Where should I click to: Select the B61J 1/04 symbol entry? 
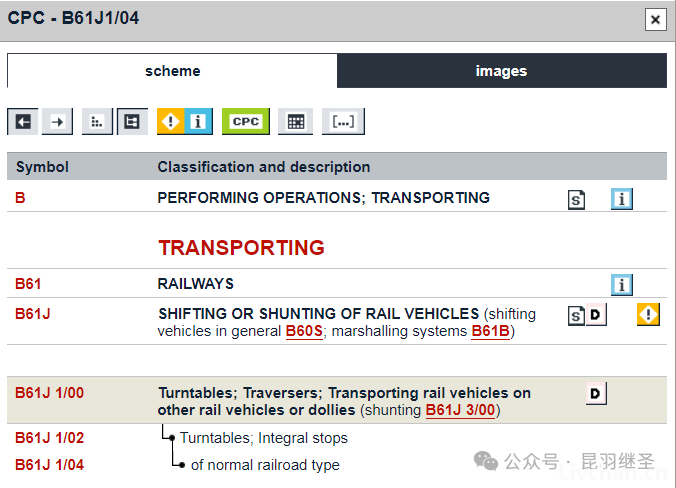click(50, 465)
